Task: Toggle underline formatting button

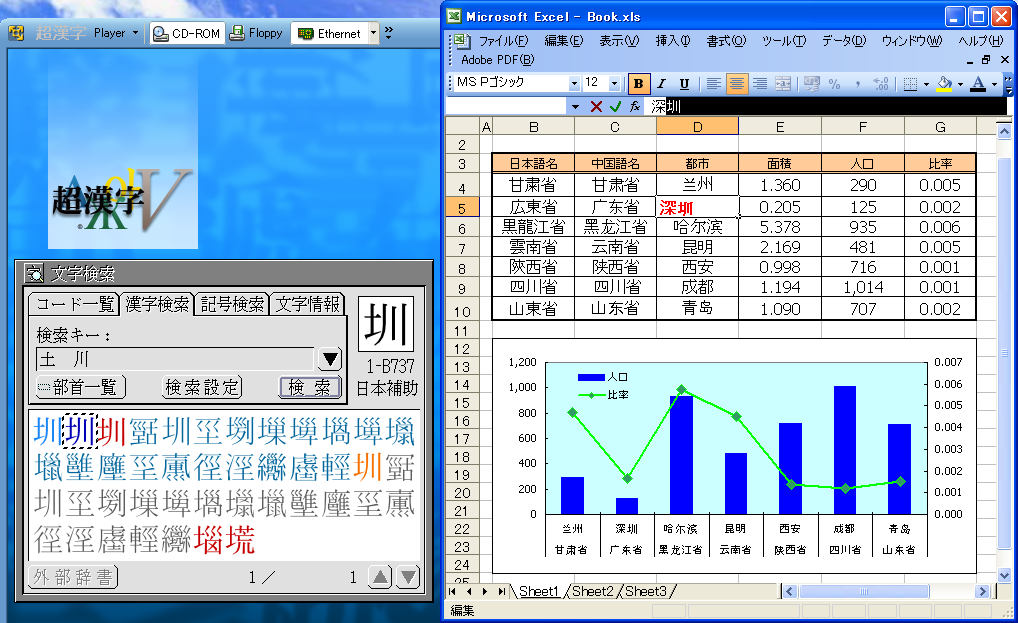Action: [x=684, y=84]
